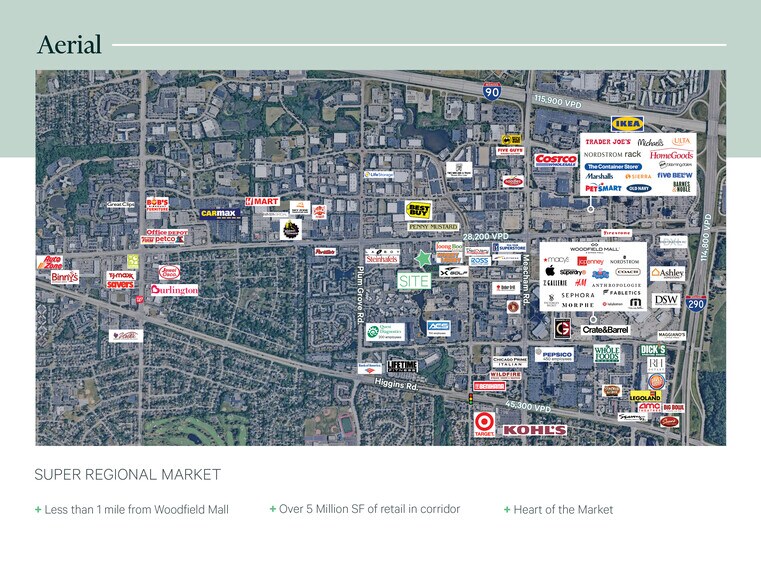Image resolution: width=761 pixels, height=588 pixels.
Task: Click the Plum Grove Rd. road label
Action: tap(359, 290)
